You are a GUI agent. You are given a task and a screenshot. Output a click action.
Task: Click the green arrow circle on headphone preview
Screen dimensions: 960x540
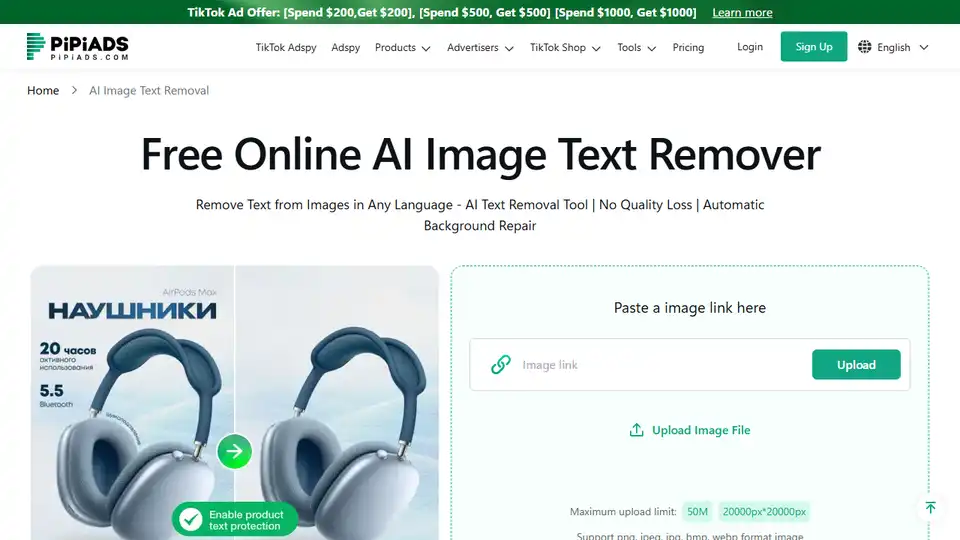pyautogui.click(x=234, y=451)
